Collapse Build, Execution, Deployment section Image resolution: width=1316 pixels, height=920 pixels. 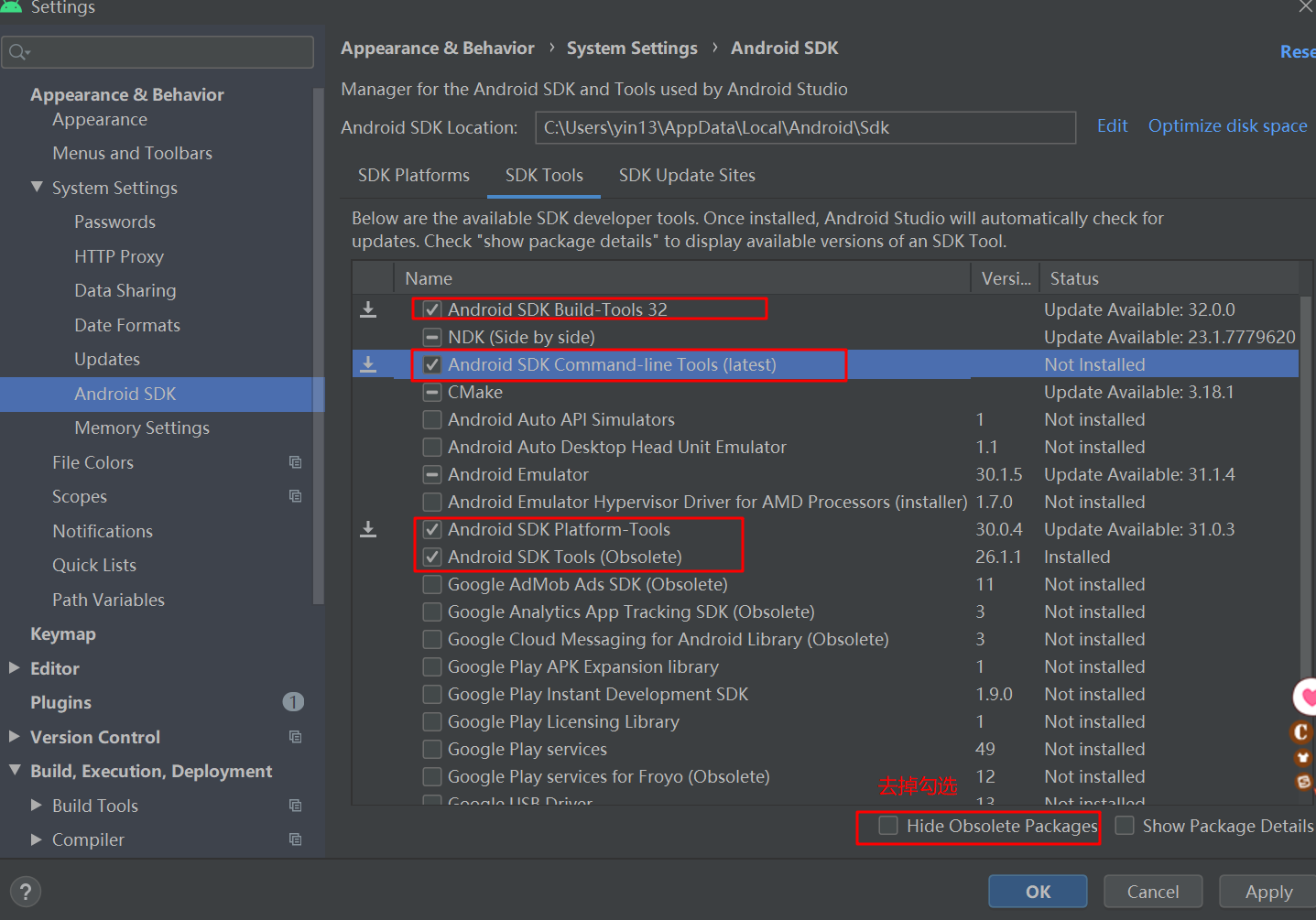(x=15, y=771)
